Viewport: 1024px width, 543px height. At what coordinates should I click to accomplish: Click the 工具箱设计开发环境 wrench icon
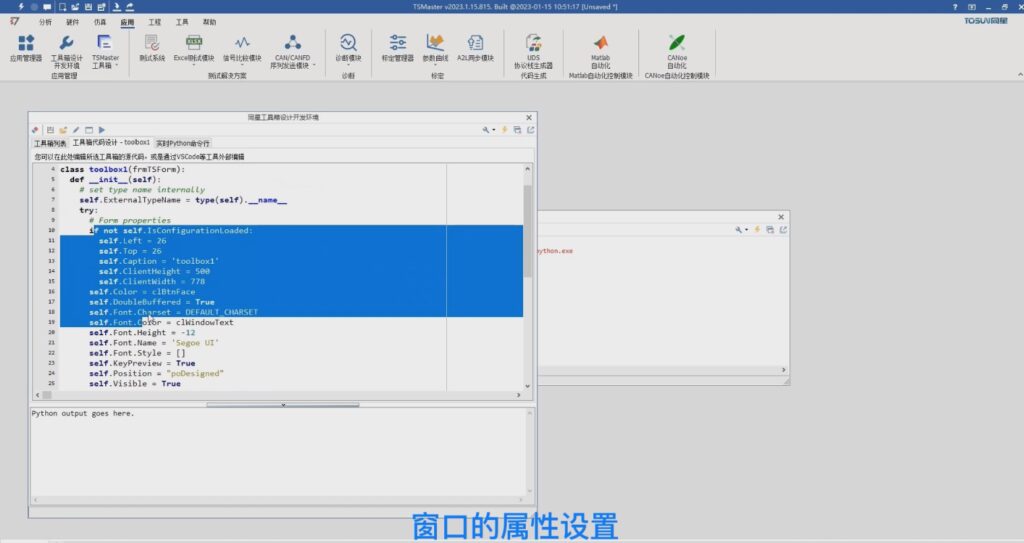tap(66, 43)
